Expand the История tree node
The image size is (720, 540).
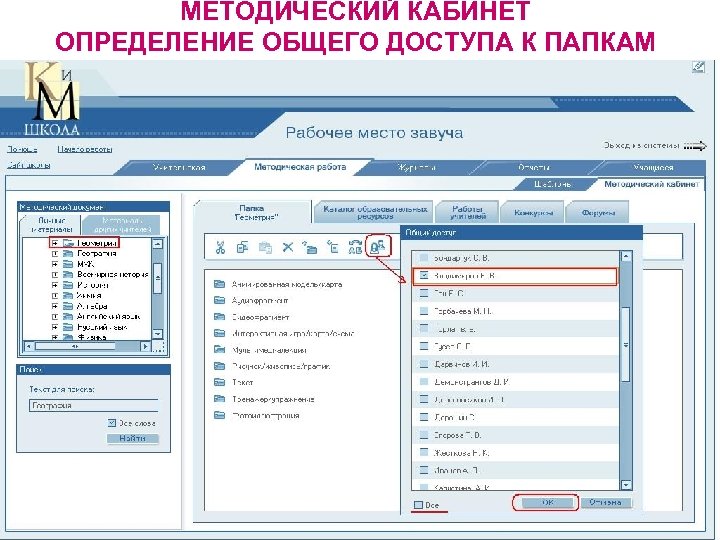[55, 285]
